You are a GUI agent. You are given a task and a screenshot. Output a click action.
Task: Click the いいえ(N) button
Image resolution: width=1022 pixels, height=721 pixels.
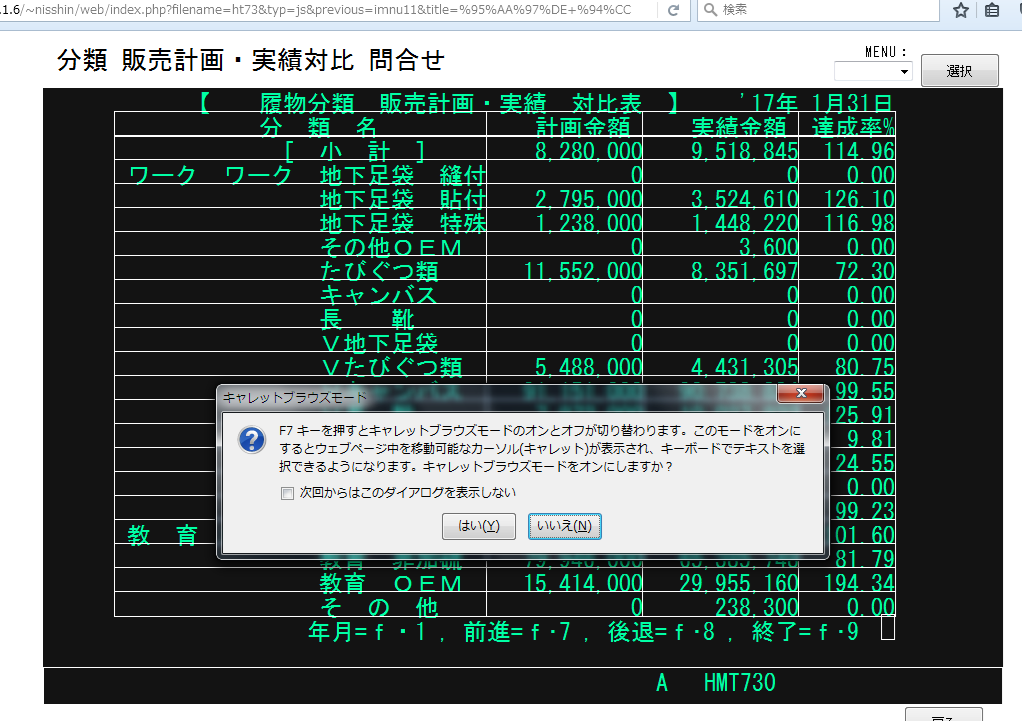[x=564, y=526]
